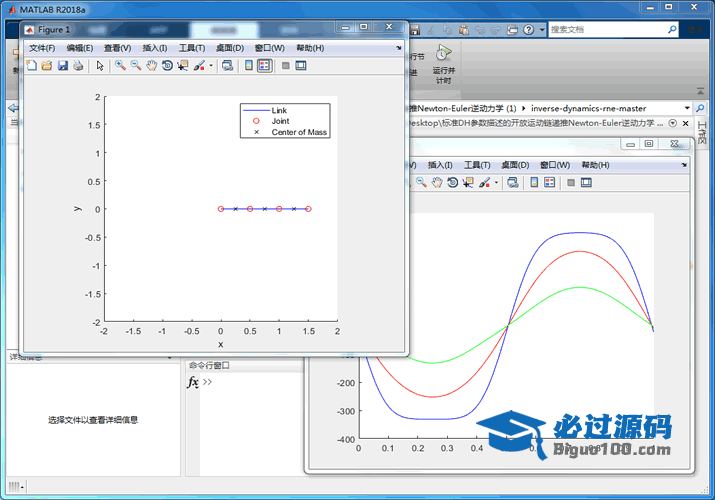The image size is (715, 500).
Task: Open file icon in Figure 1 toolbar
Action: (x=47, y=66)
